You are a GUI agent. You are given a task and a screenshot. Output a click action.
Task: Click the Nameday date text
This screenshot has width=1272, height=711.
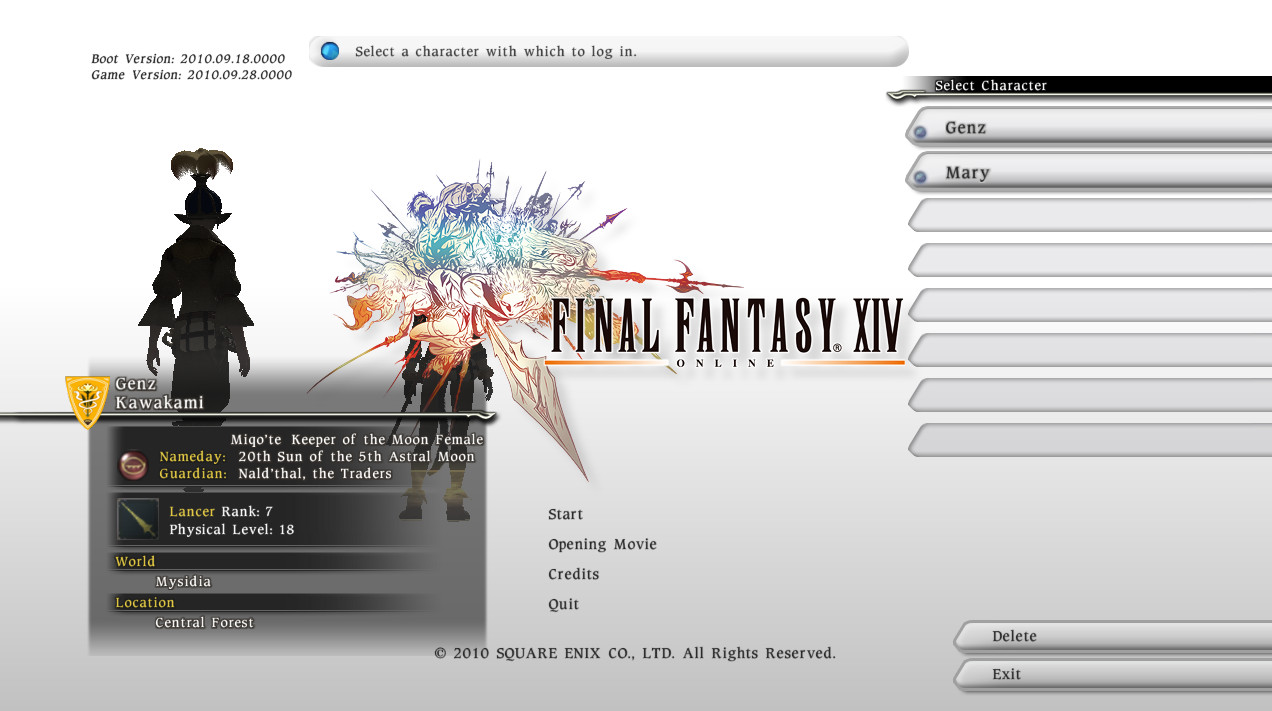[317, 457]
